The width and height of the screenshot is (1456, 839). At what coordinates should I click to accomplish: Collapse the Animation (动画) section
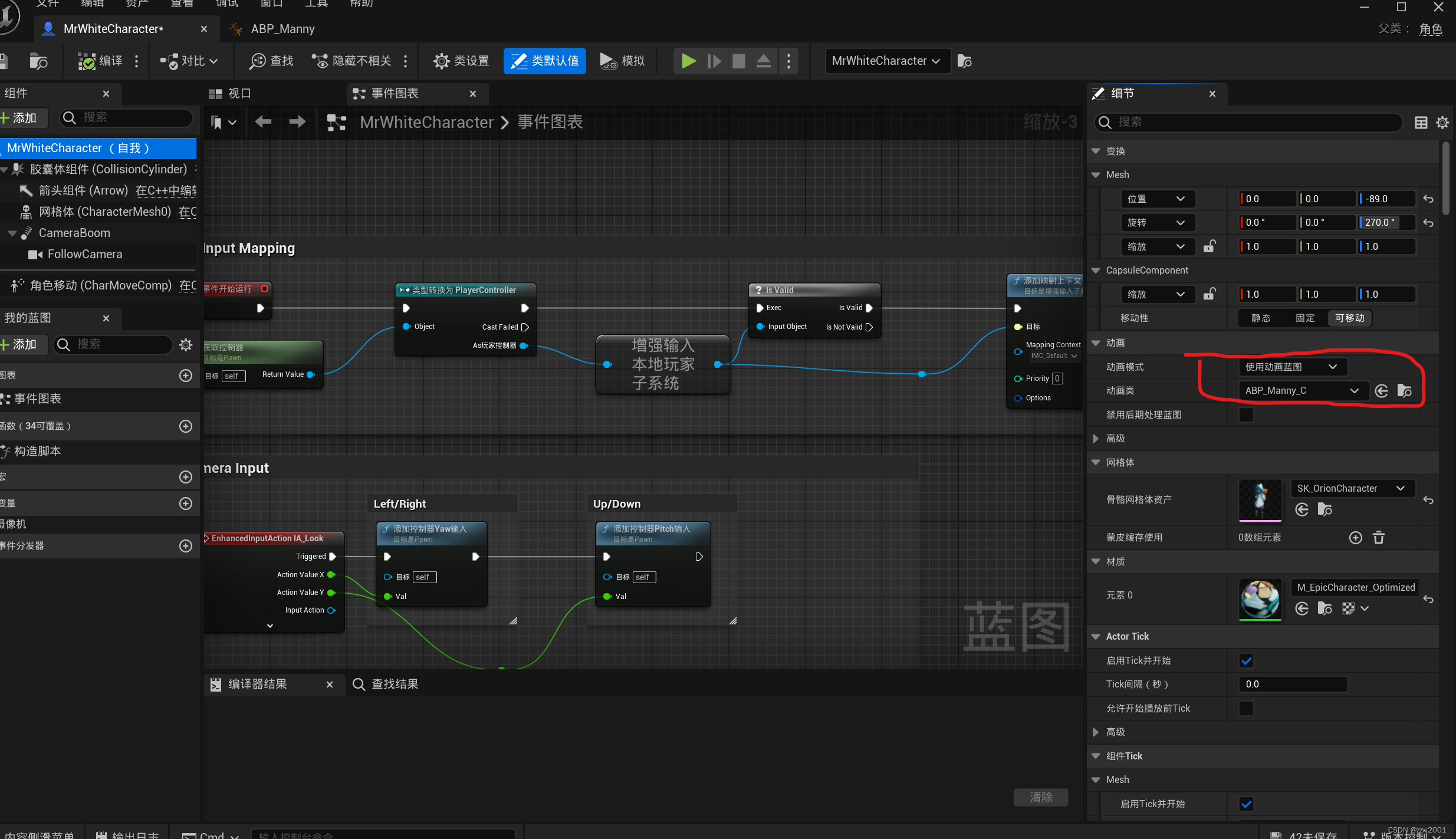point(1096,343)
